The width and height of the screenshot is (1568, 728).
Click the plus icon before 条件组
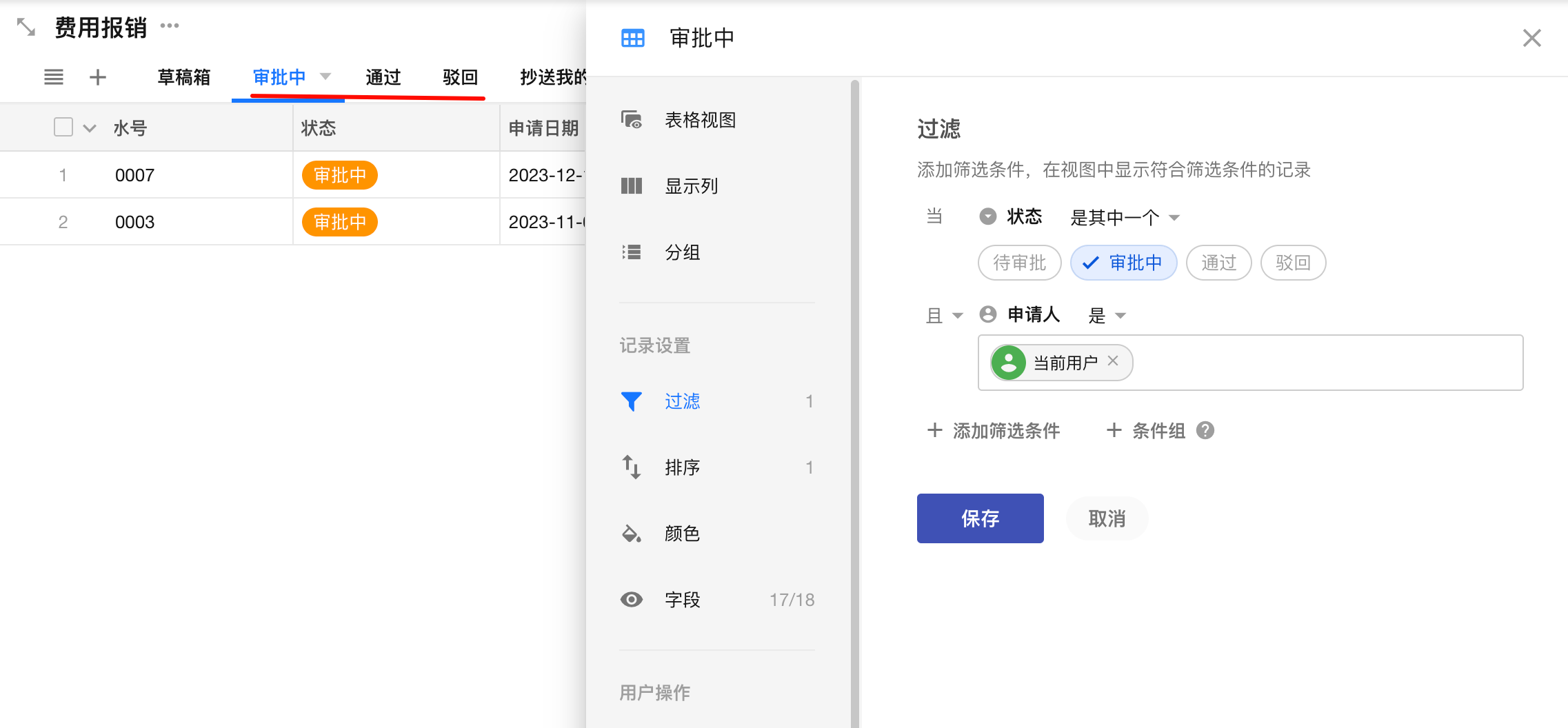(1114, 430)
